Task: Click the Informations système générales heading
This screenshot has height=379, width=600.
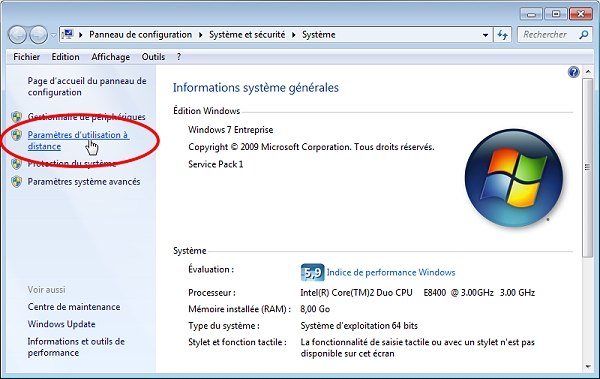Action: (x=256, y=88)
